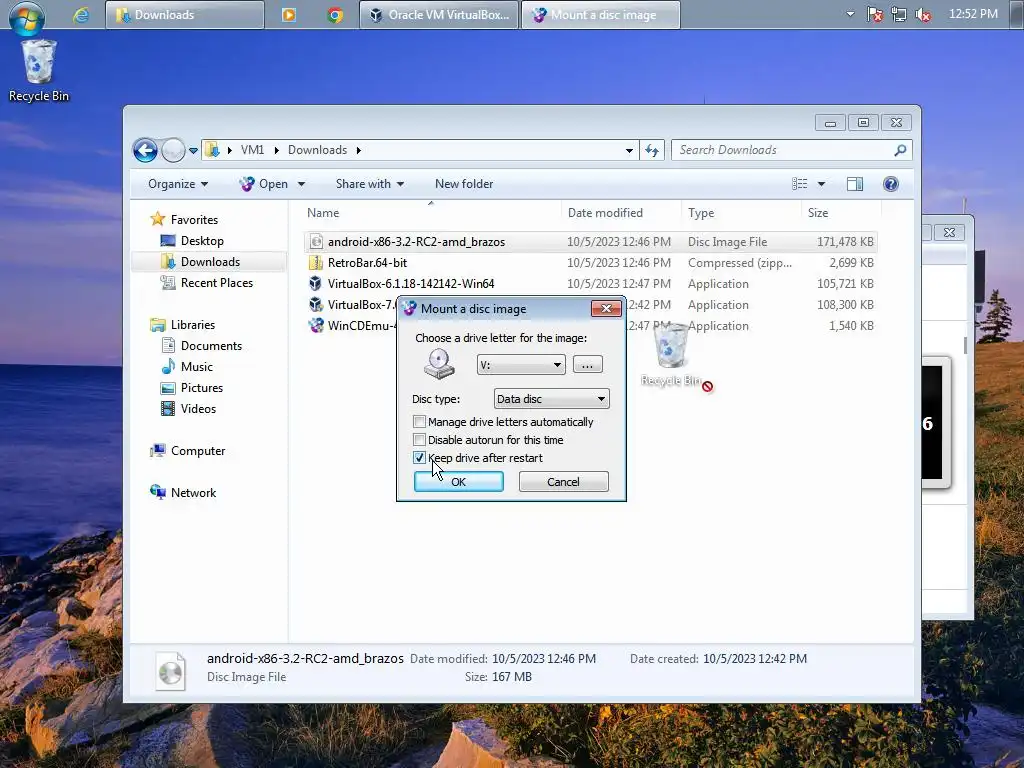Uncheck Keep drive after restart

419,458
